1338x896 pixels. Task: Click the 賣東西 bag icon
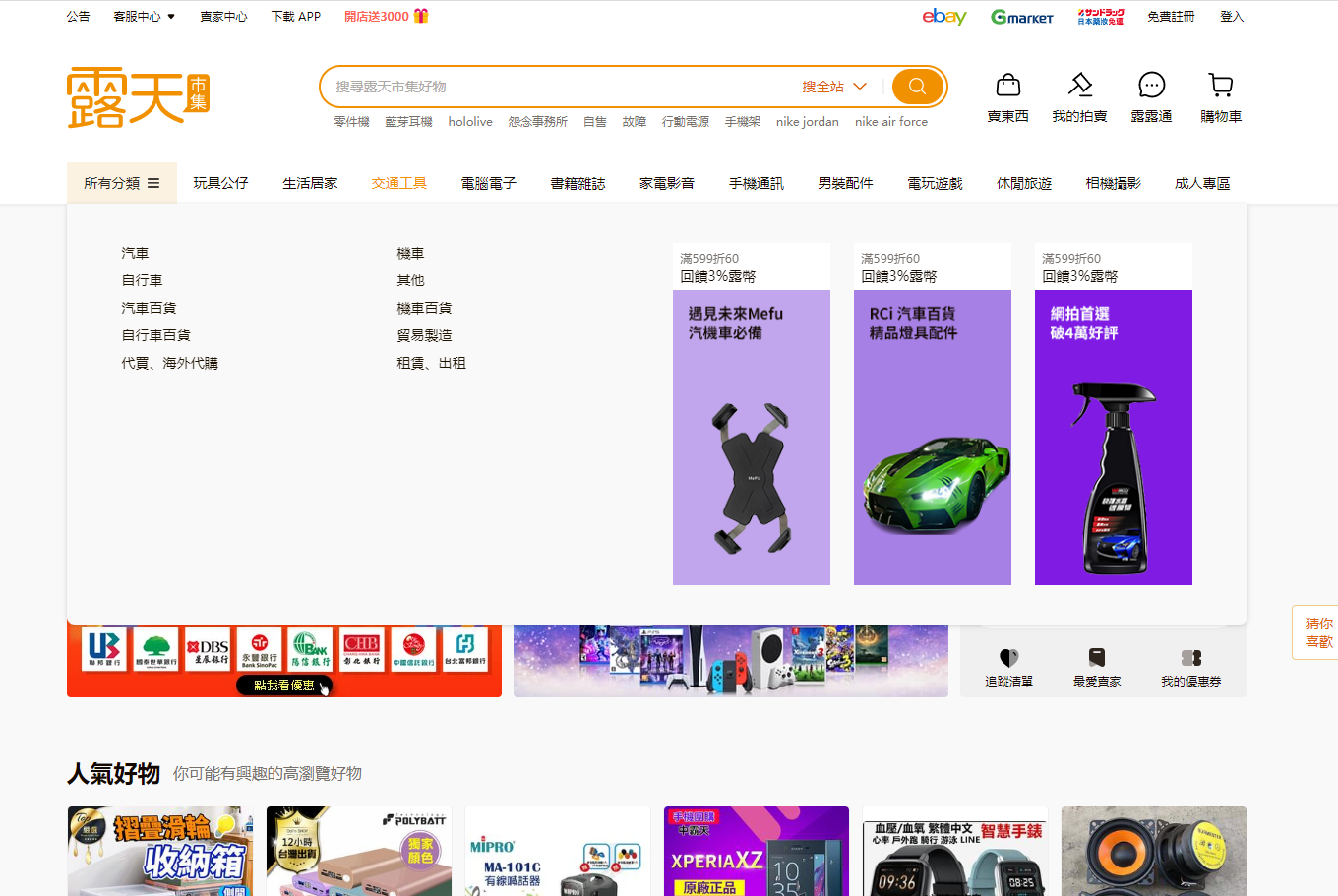click(x=1007, y=86)
